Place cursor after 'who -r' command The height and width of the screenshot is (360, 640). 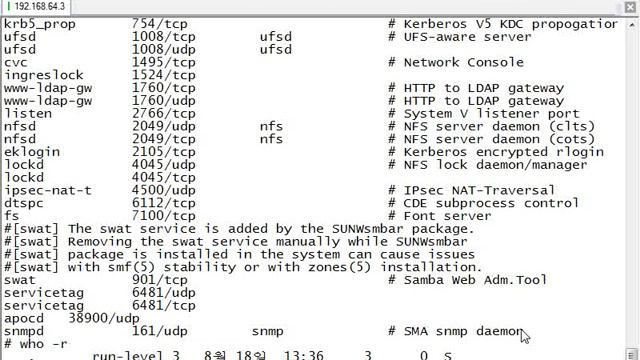click(69, 344)
